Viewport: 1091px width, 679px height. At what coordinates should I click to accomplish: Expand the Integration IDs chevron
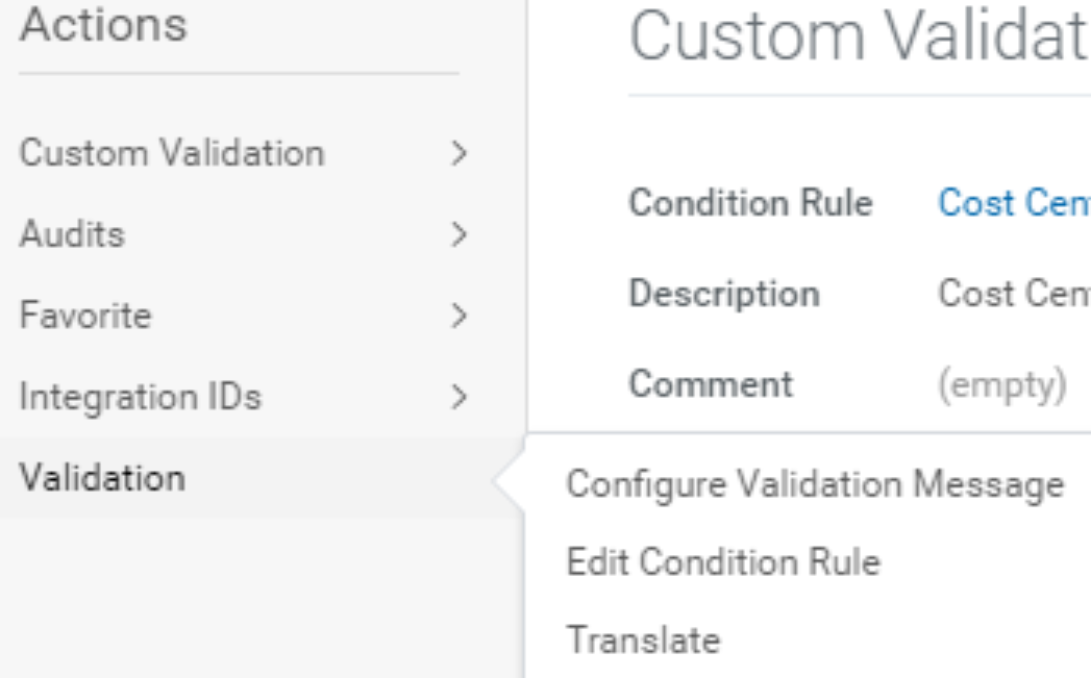click(x=459, y=397)
